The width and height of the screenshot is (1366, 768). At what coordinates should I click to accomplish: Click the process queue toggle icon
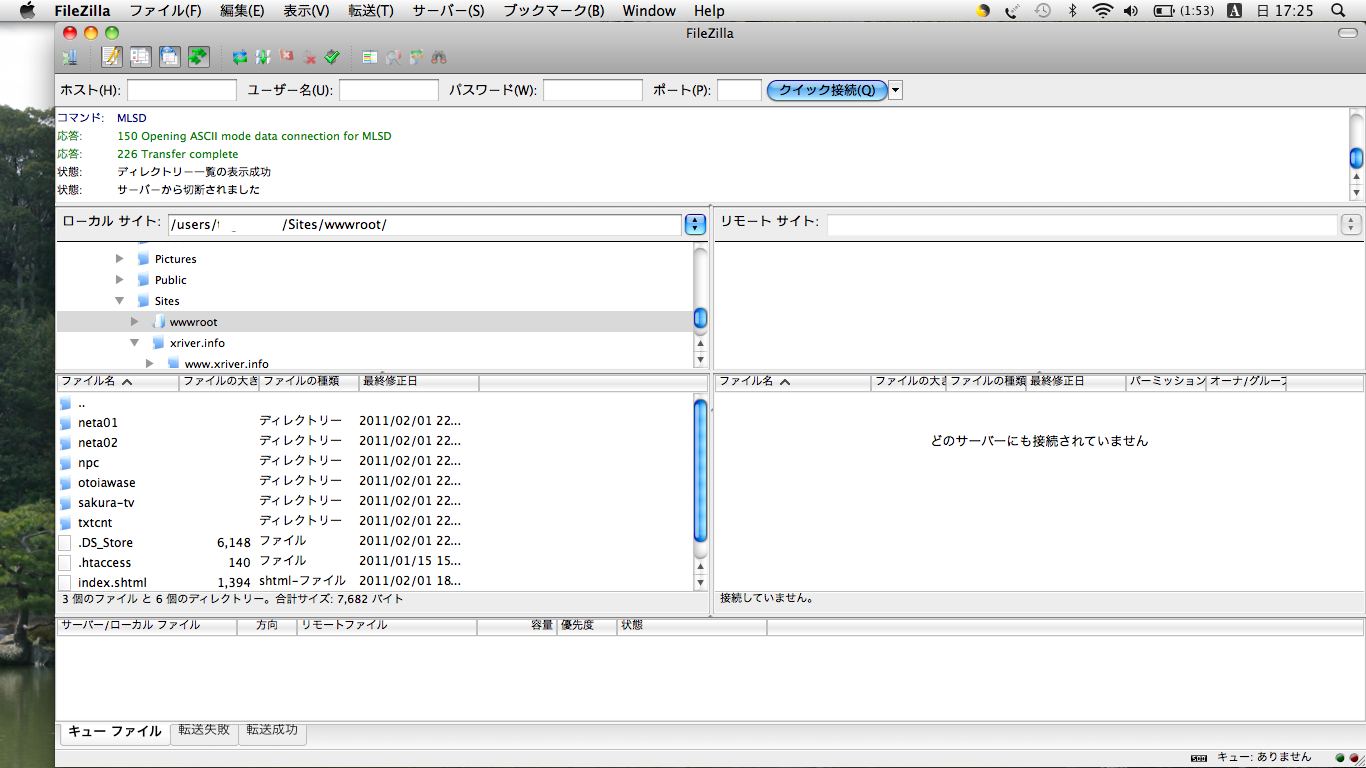263,57
